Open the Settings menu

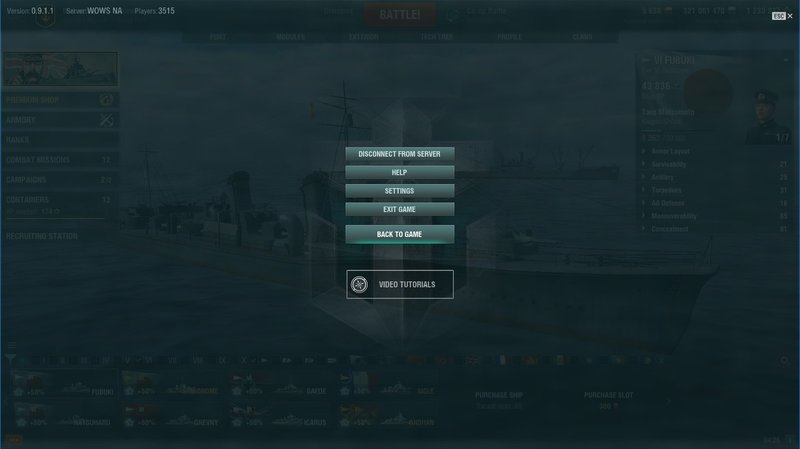399,191
